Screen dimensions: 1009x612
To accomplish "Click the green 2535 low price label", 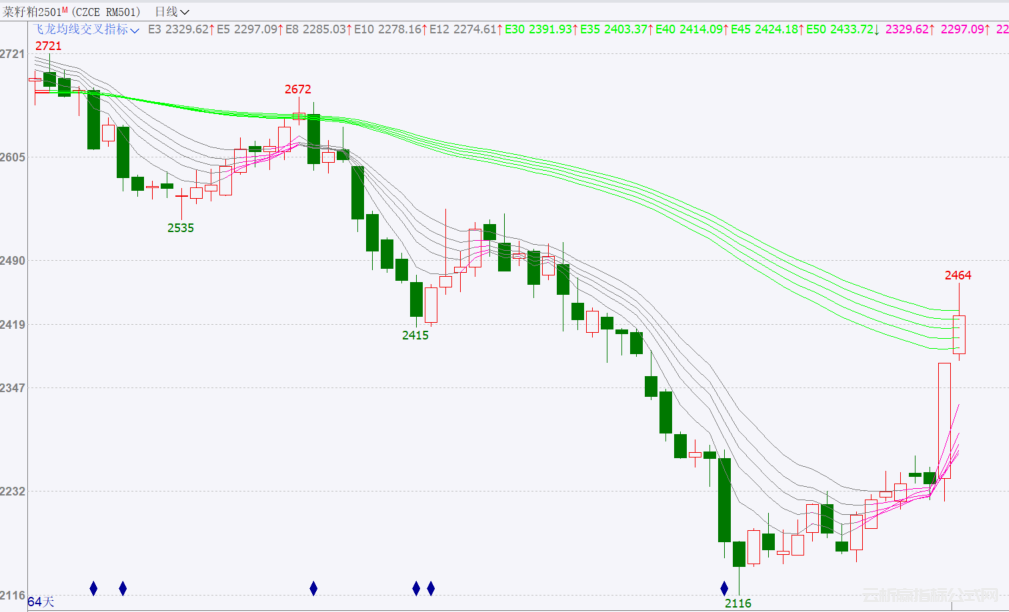I will pyautogui.click(x=181, y=228).
